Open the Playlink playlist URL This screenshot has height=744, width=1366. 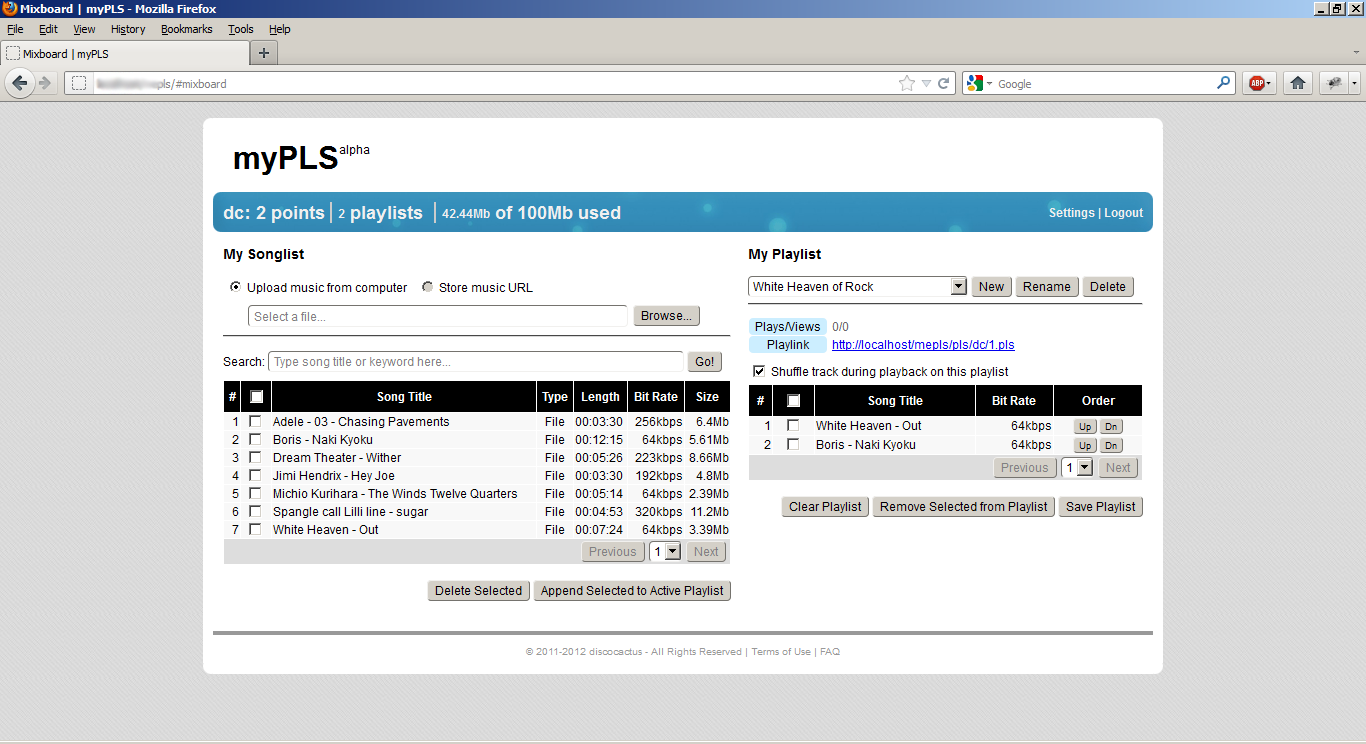coord(921,344)
